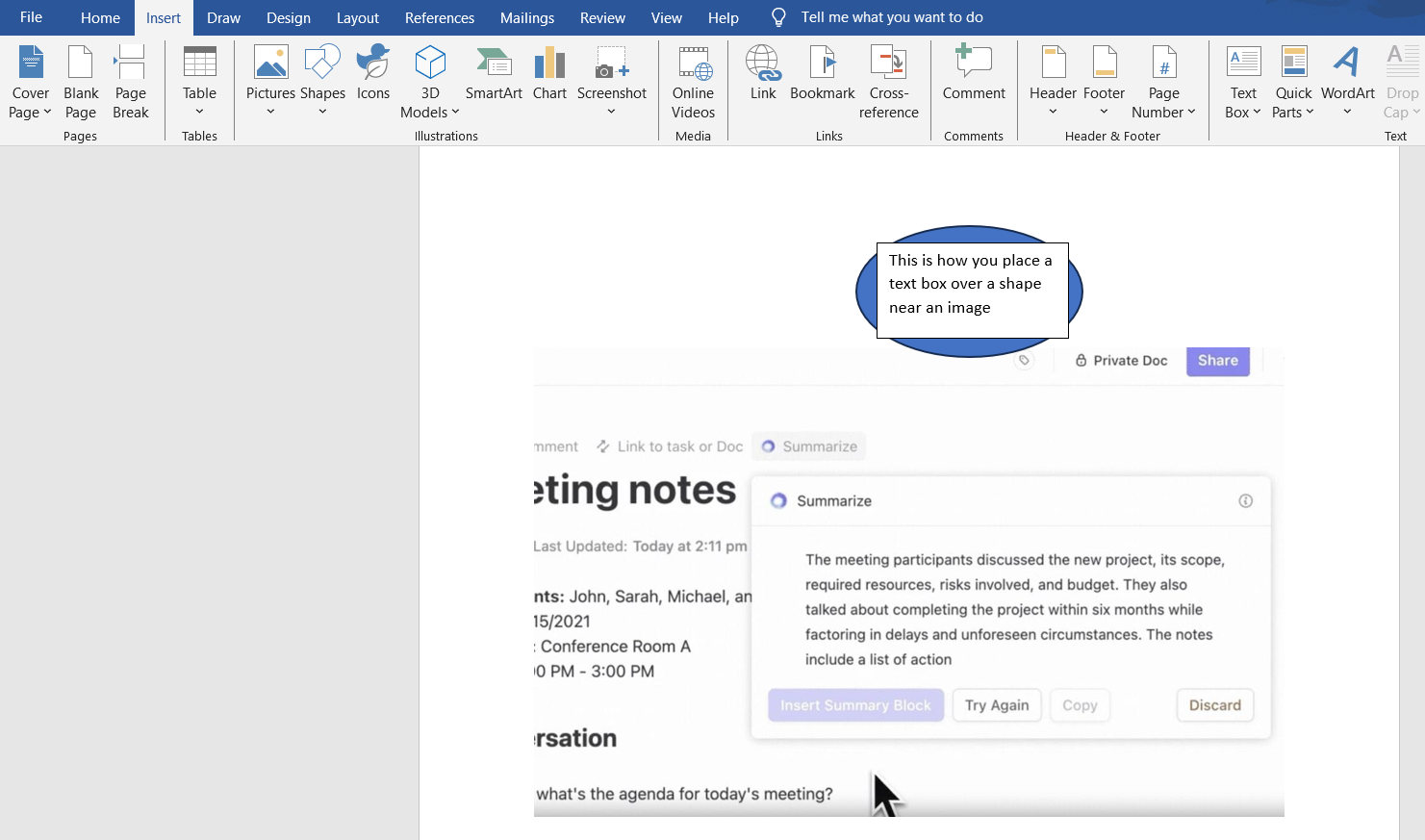Open the 3D Models dropdown
1425x840 pixels.
[430, 83]
